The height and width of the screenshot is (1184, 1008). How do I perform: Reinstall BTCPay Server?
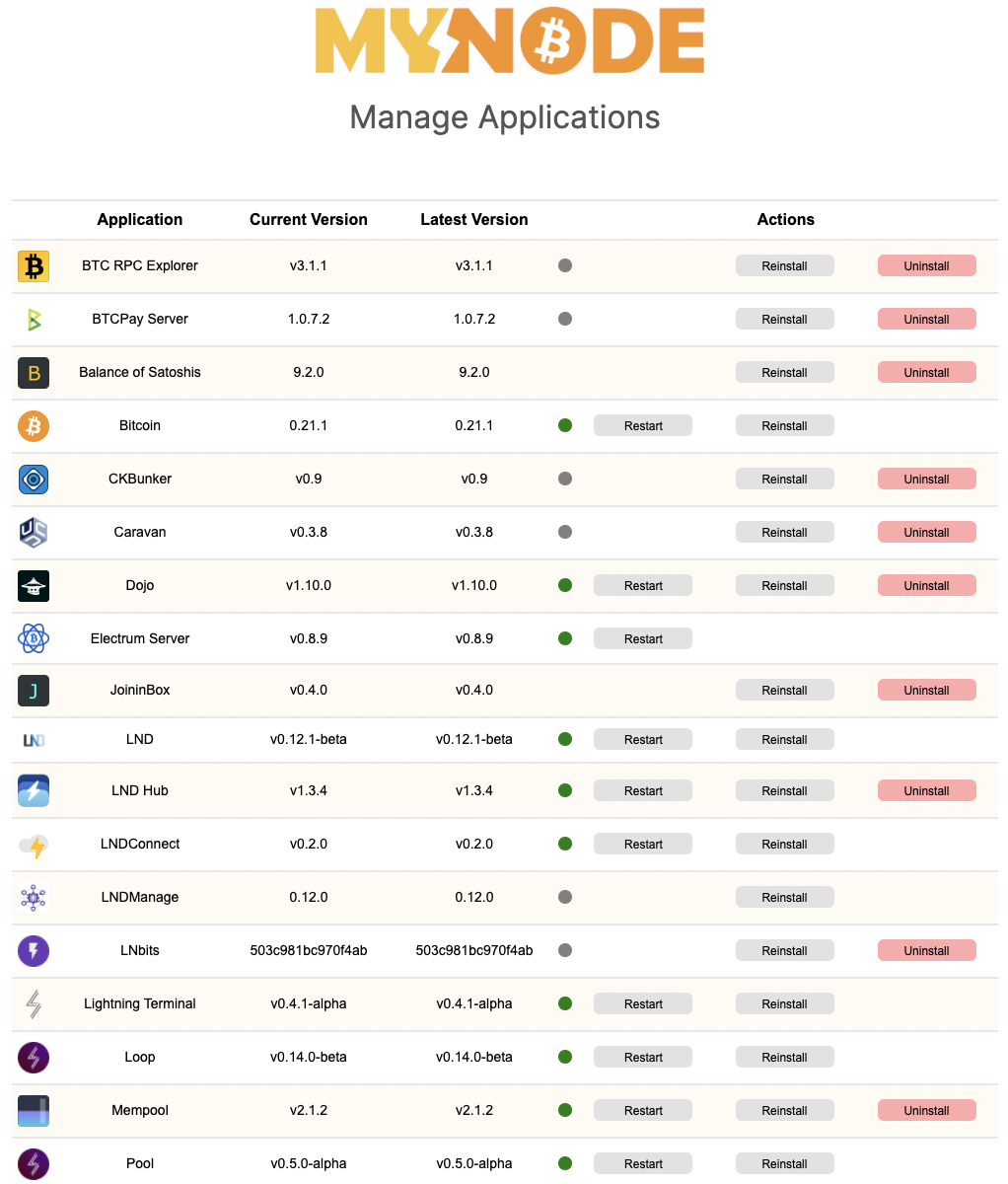coord(785,319)
